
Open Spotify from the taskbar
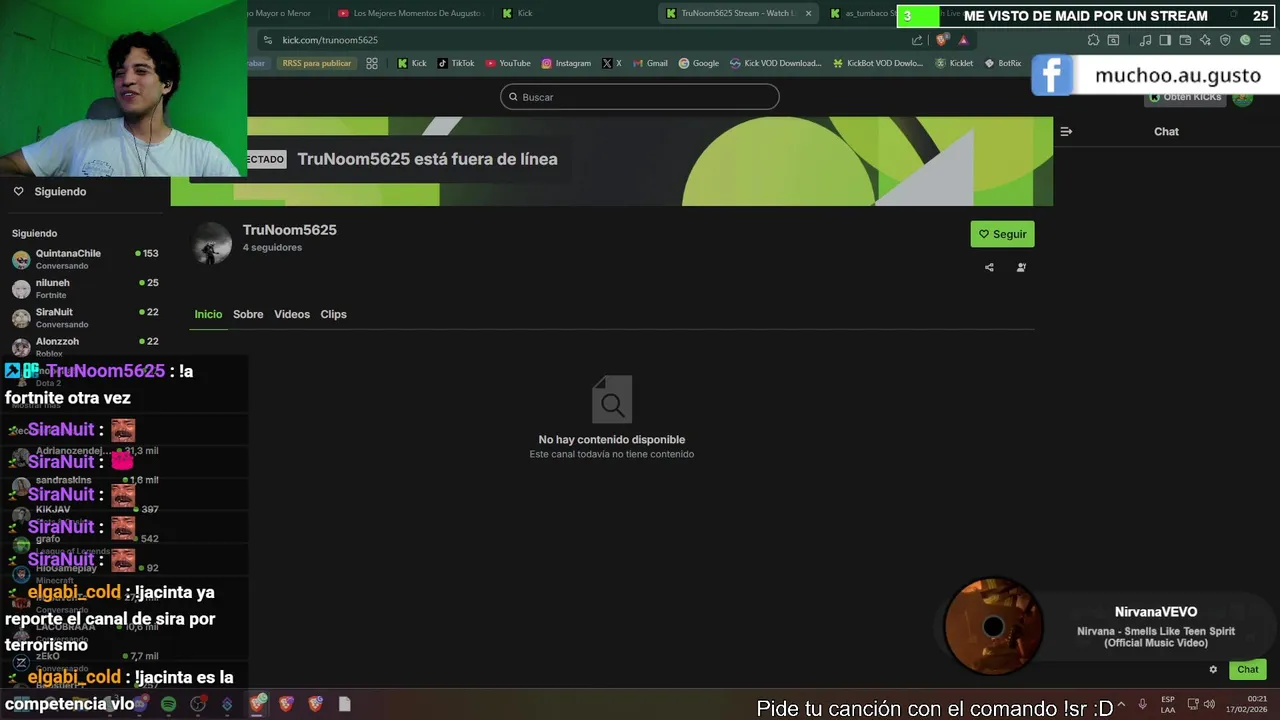click(x=169, y=704)
